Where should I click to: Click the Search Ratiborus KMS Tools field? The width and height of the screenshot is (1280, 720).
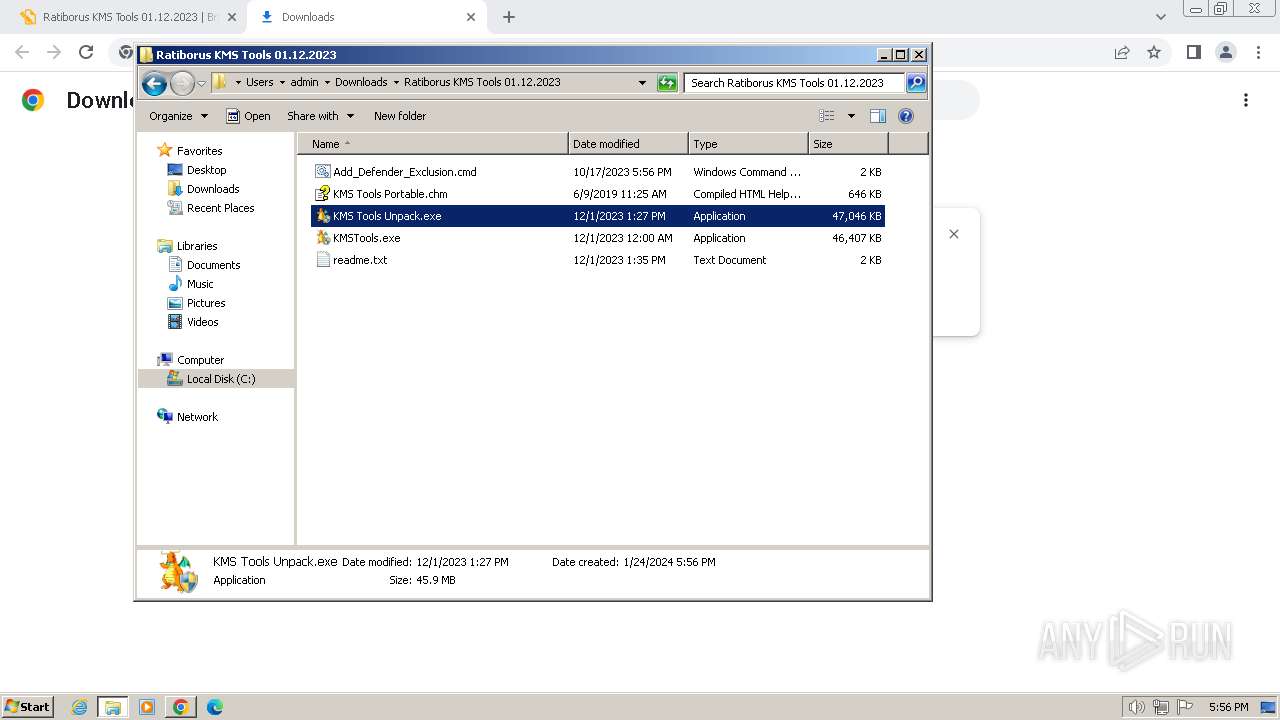coord(795,83)
